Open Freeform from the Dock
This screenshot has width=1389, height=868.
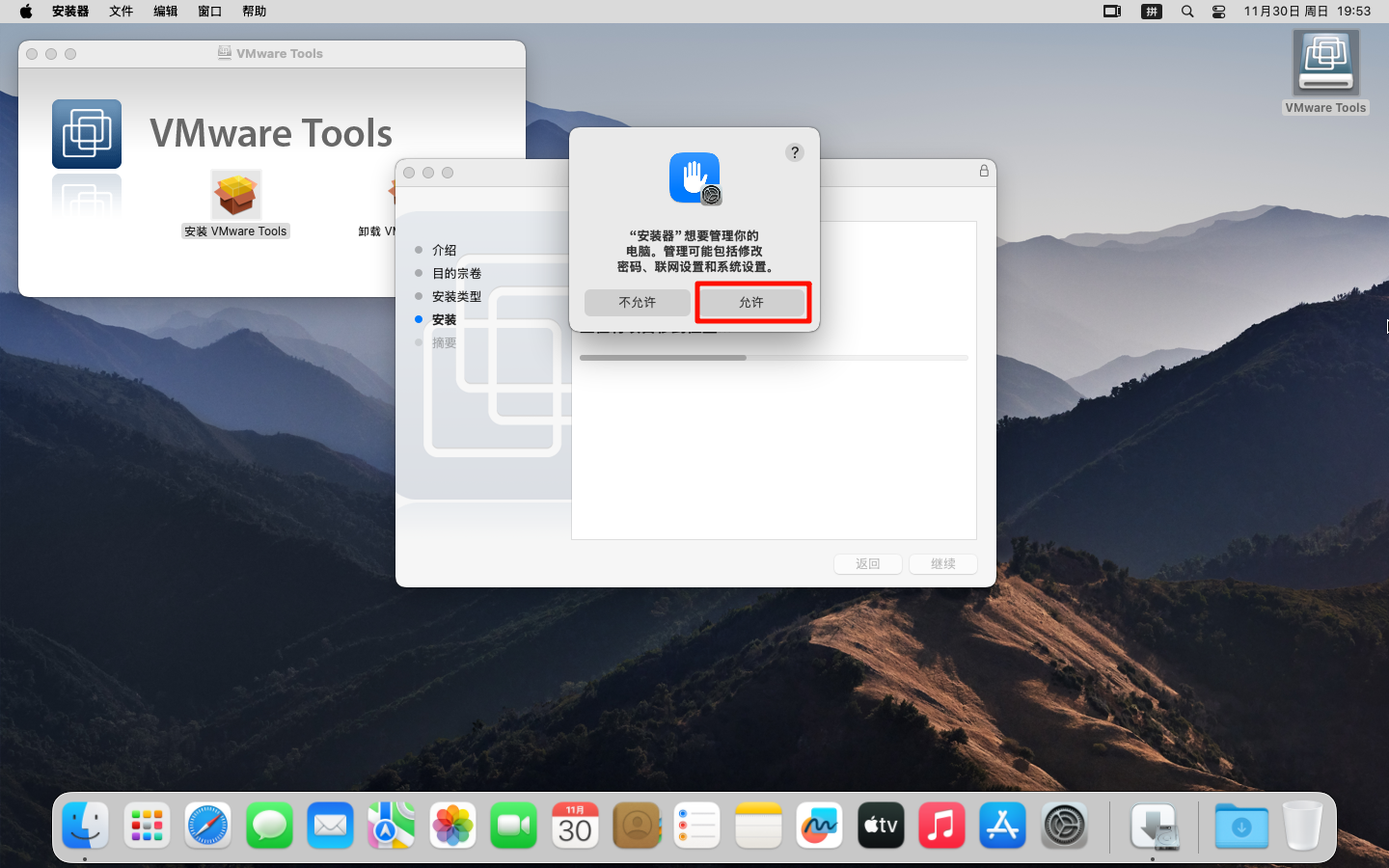[x=820, y=826]
